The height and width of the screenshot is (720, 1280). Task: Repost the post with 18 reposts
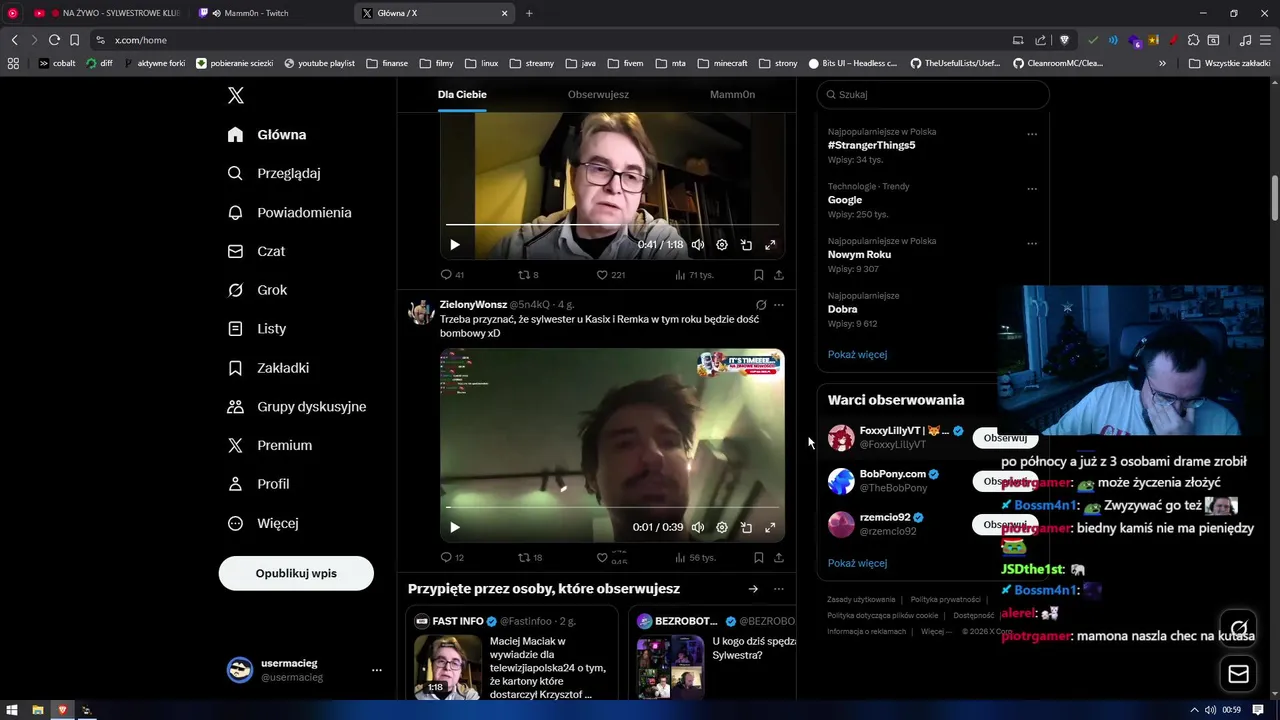(x=530, y=558)
